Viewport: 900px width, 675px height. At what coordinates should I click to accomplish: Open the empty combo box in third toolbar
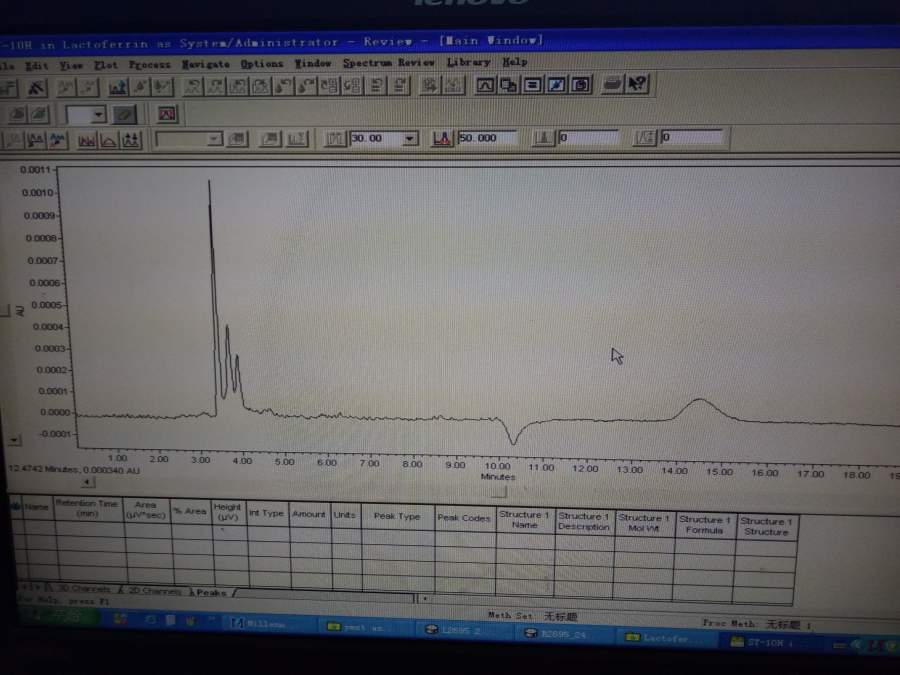coord(189,139)
